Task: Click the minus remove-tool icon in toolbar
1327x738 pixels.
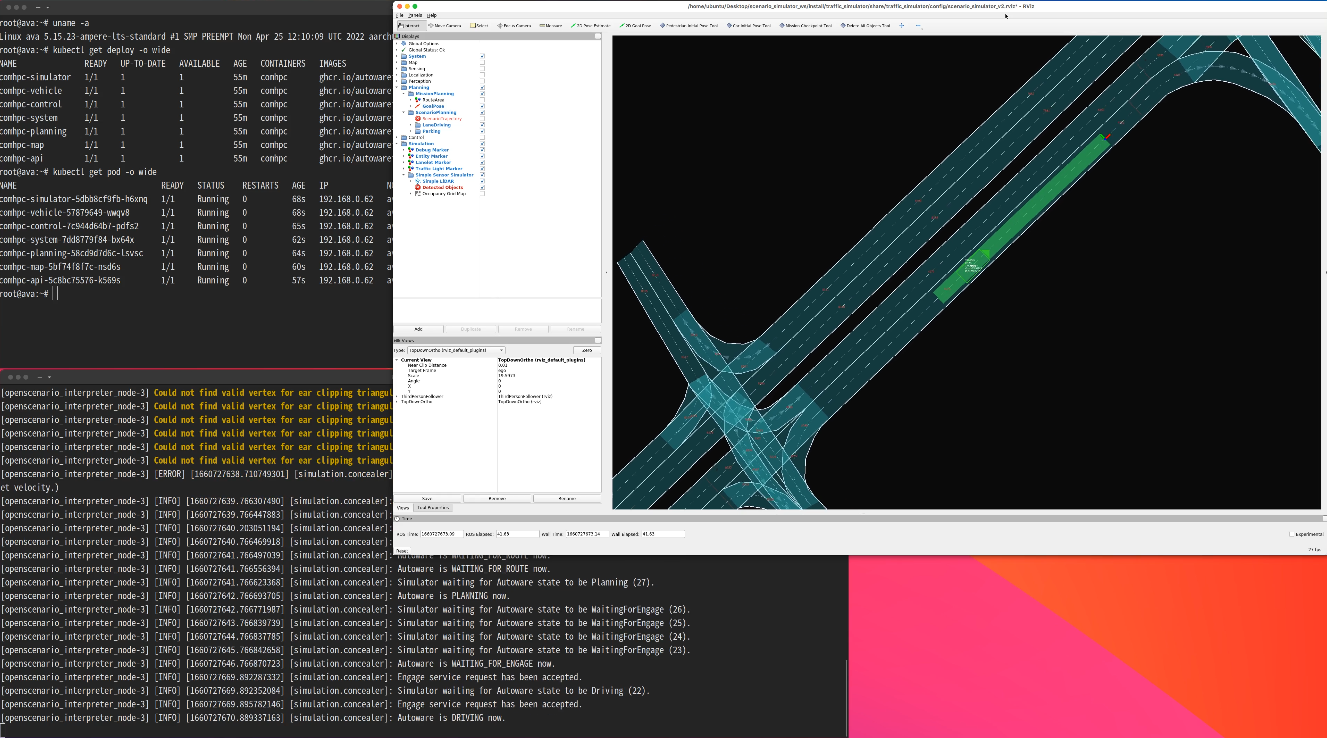Action: click(x=918, y=25)
